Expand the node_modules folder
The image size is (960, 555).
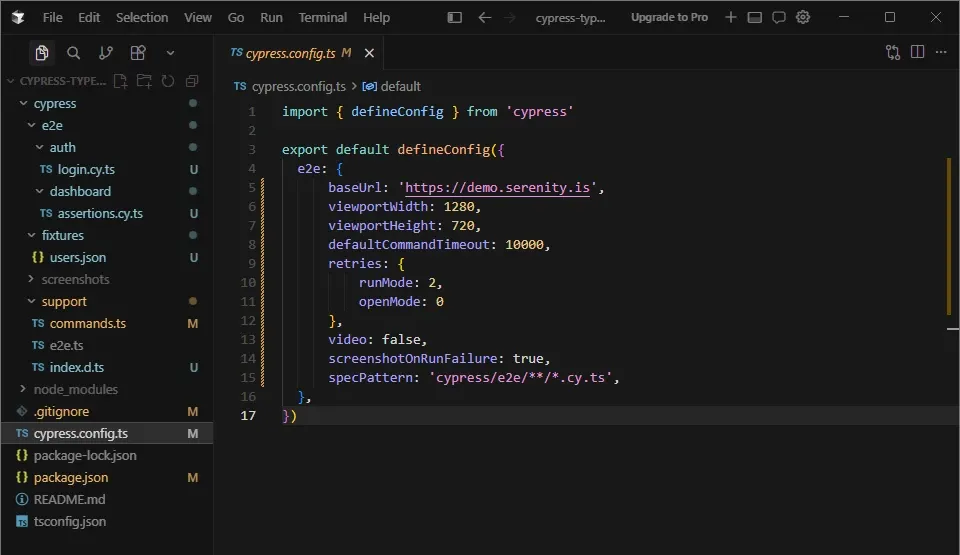click(23, 389)
